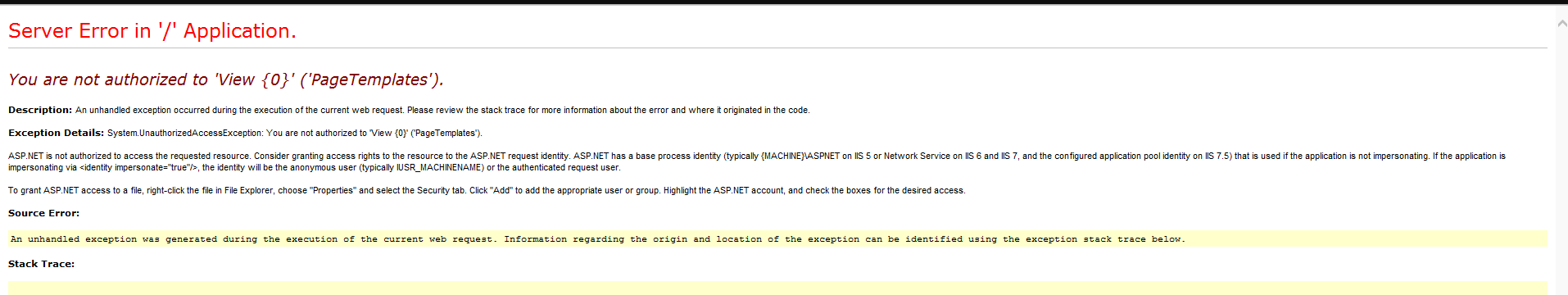Click the "Exception Details:" label

click(x=56, y=133)
